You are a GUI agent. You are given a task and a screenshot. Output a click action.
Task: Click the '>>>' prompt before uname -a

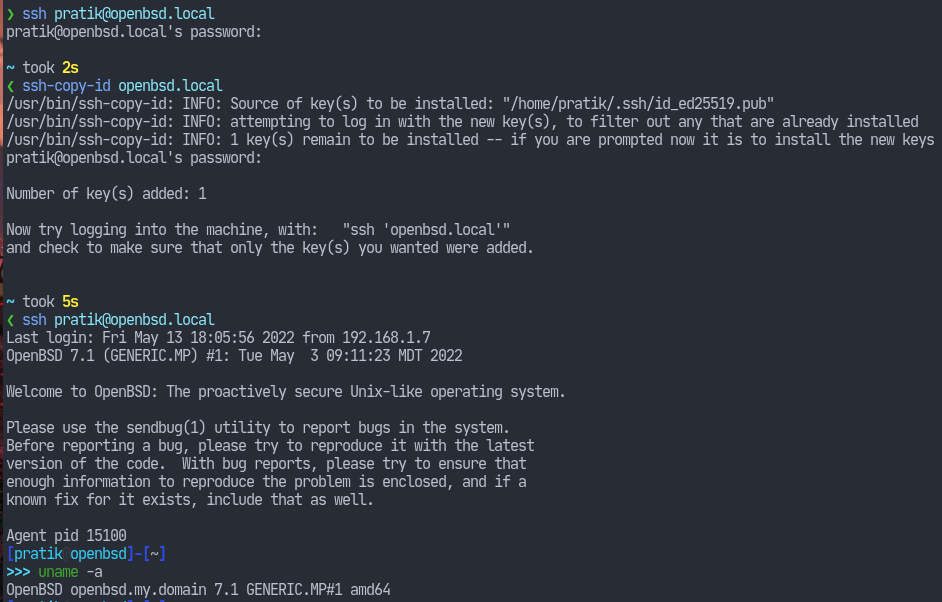point(19,572)
